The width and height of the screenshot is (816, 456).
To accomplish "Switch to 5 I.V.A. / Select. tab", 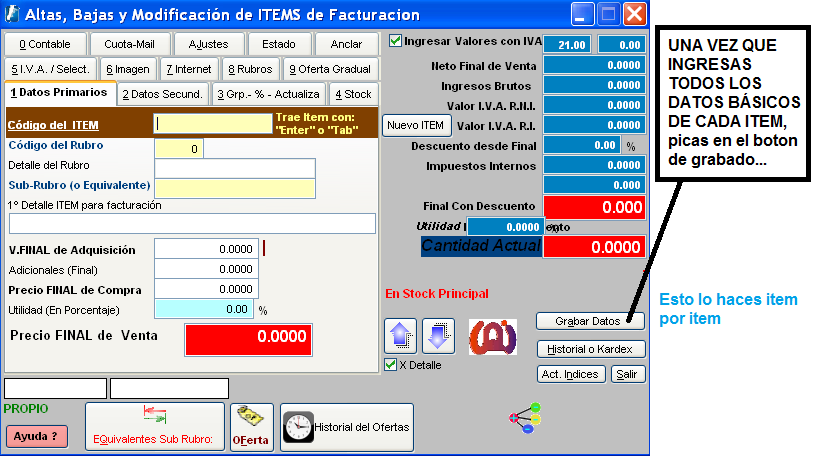I will click(50, 69).
